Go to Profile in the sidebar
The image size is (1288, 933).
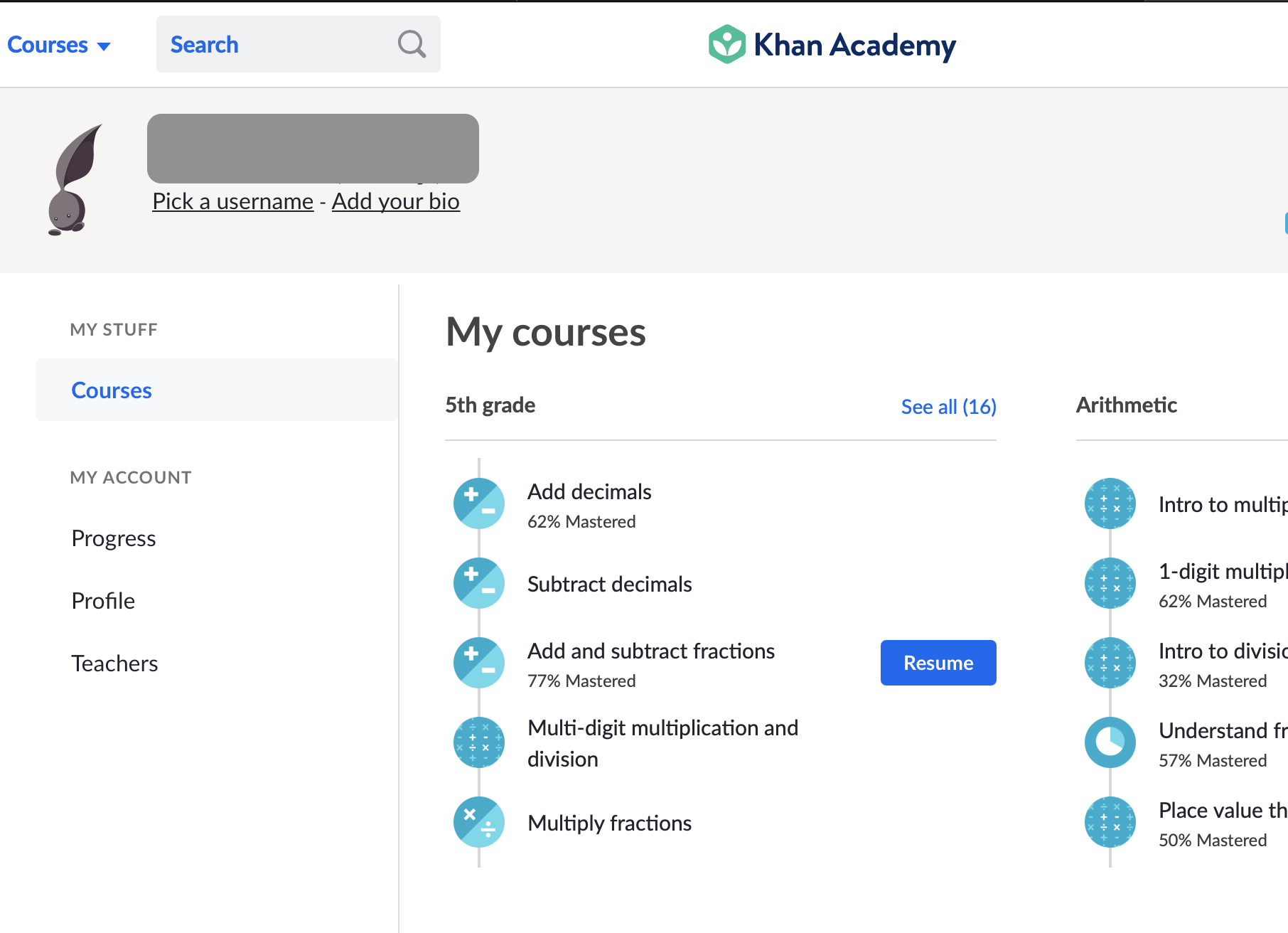[x=103, y=601]
